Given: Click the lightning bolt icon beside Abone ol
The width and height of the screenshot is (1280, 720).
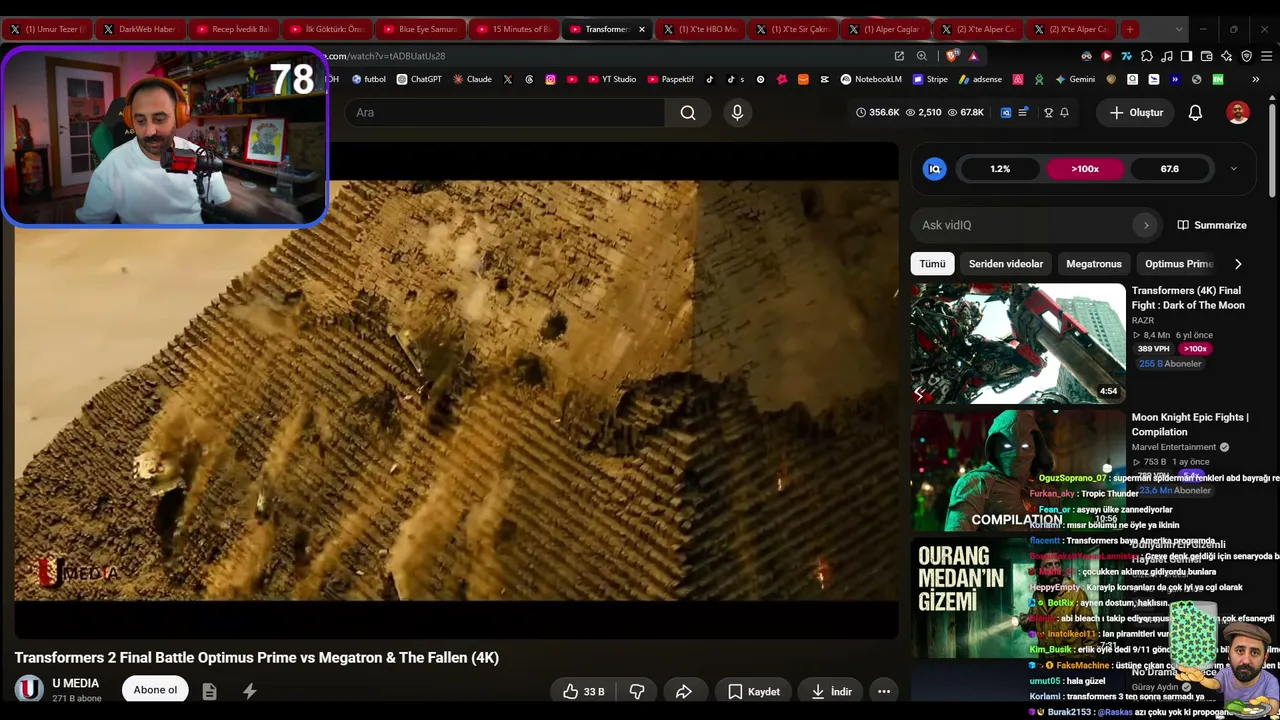Looking at the screenshot, I should click(249, 691).
